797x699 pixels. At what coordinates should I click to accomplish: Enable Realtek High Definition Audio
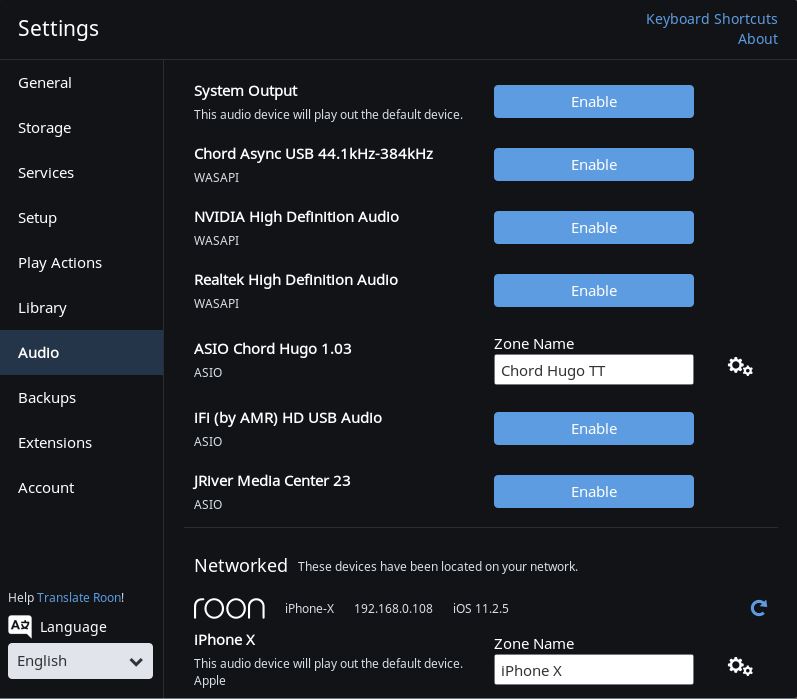click(x=594, y=291)
